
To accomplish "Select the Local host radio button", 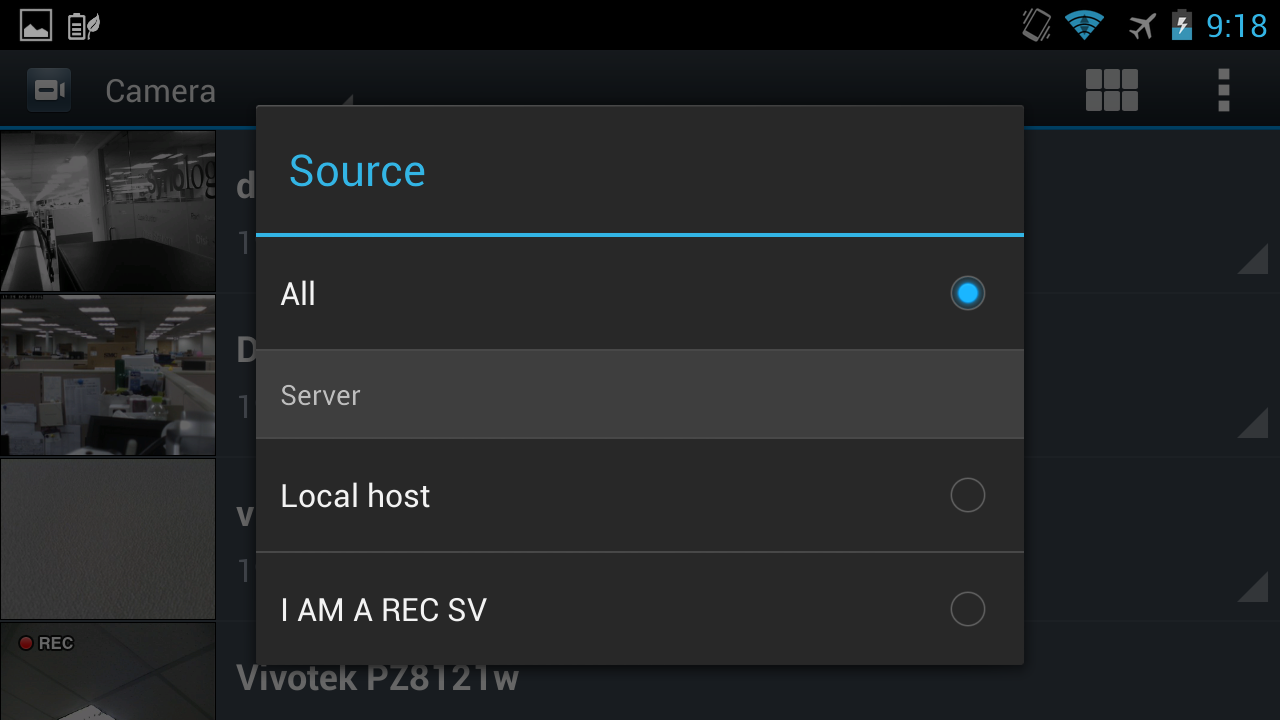I will pos(966,495).
